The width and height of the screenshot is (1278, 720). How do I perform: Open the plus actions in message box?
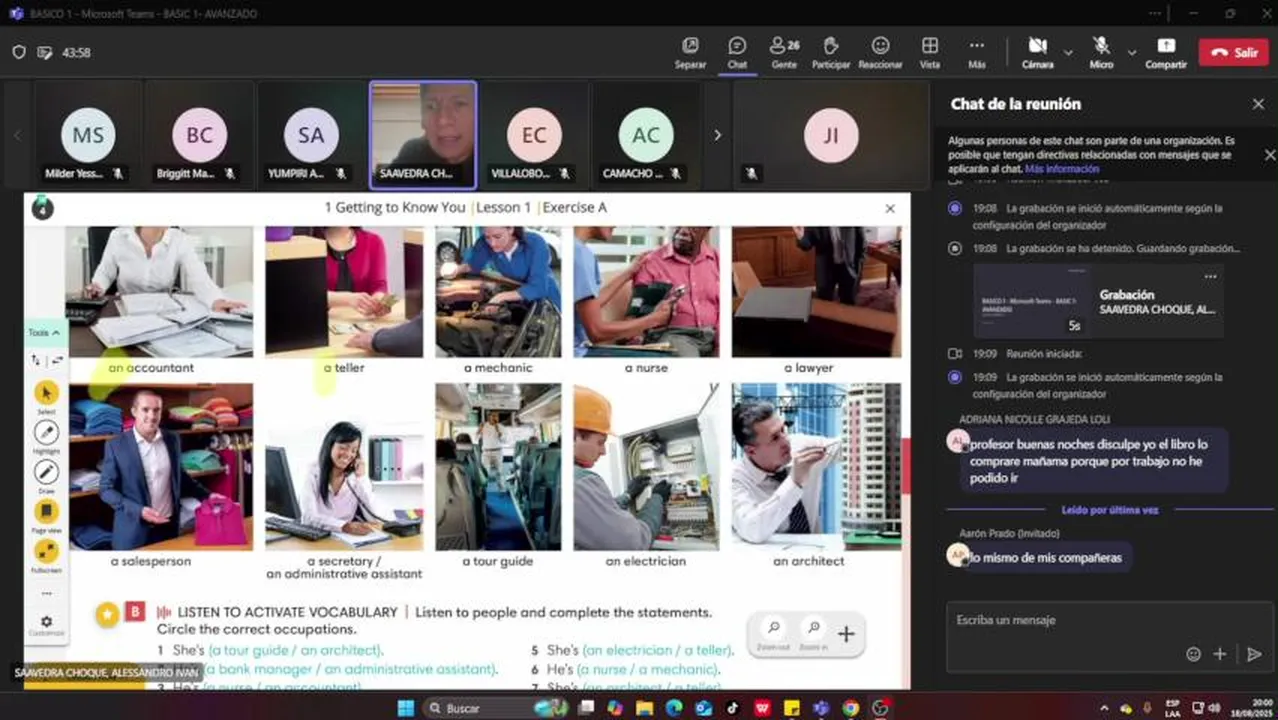1220,654
